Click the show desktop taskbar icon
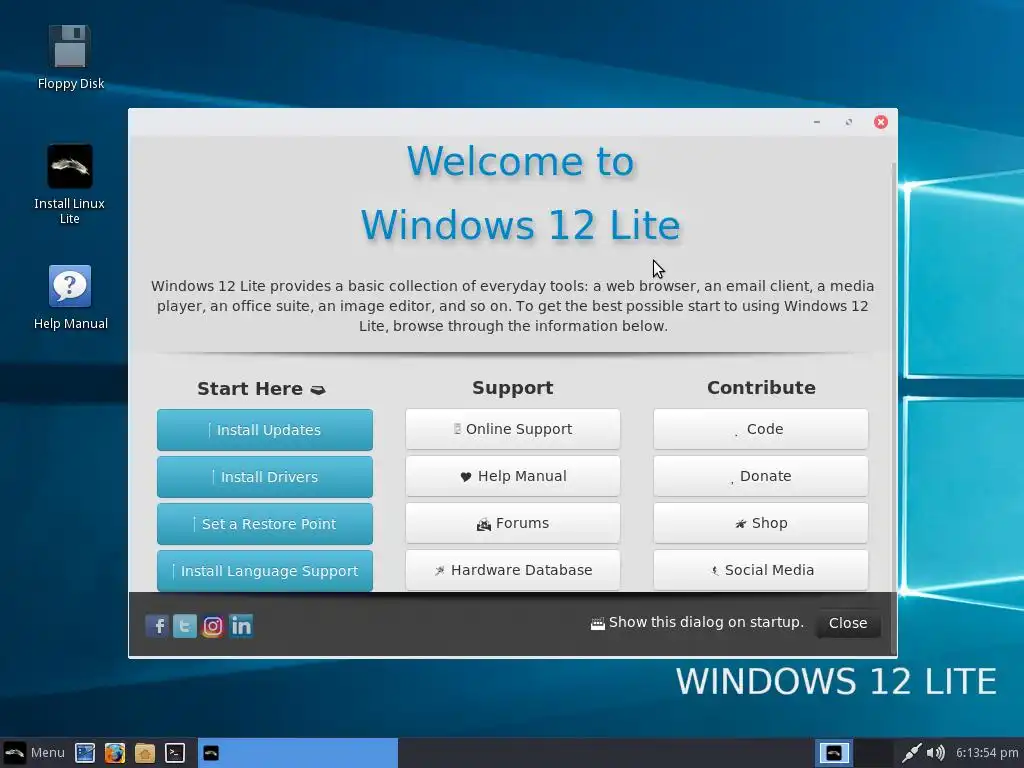This screenshot has height=768, width=1024. [85, 753]
